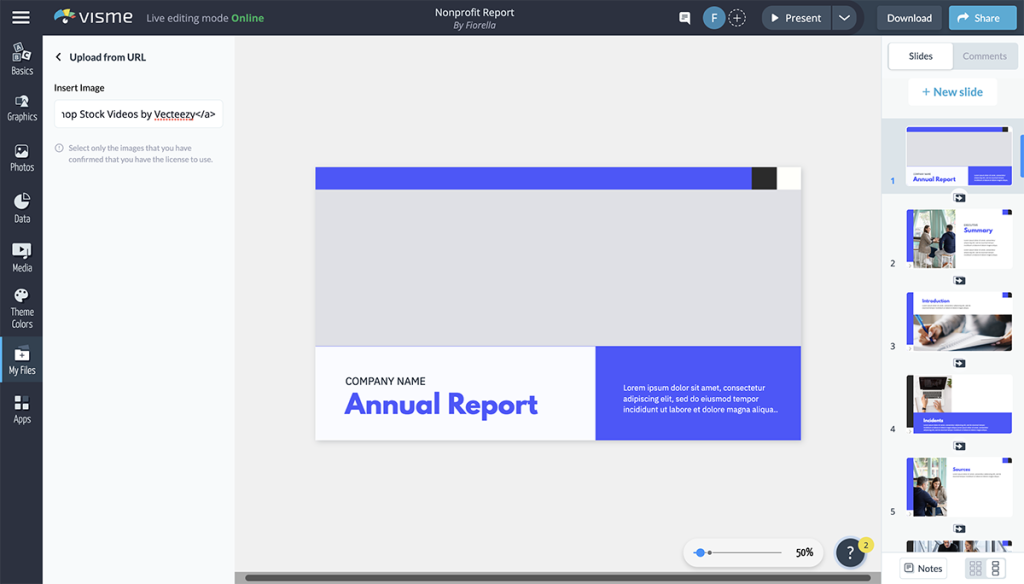The image size is (1024, 584).
Task: Select the Summary slide thumbnail
Action: point(958,238)
